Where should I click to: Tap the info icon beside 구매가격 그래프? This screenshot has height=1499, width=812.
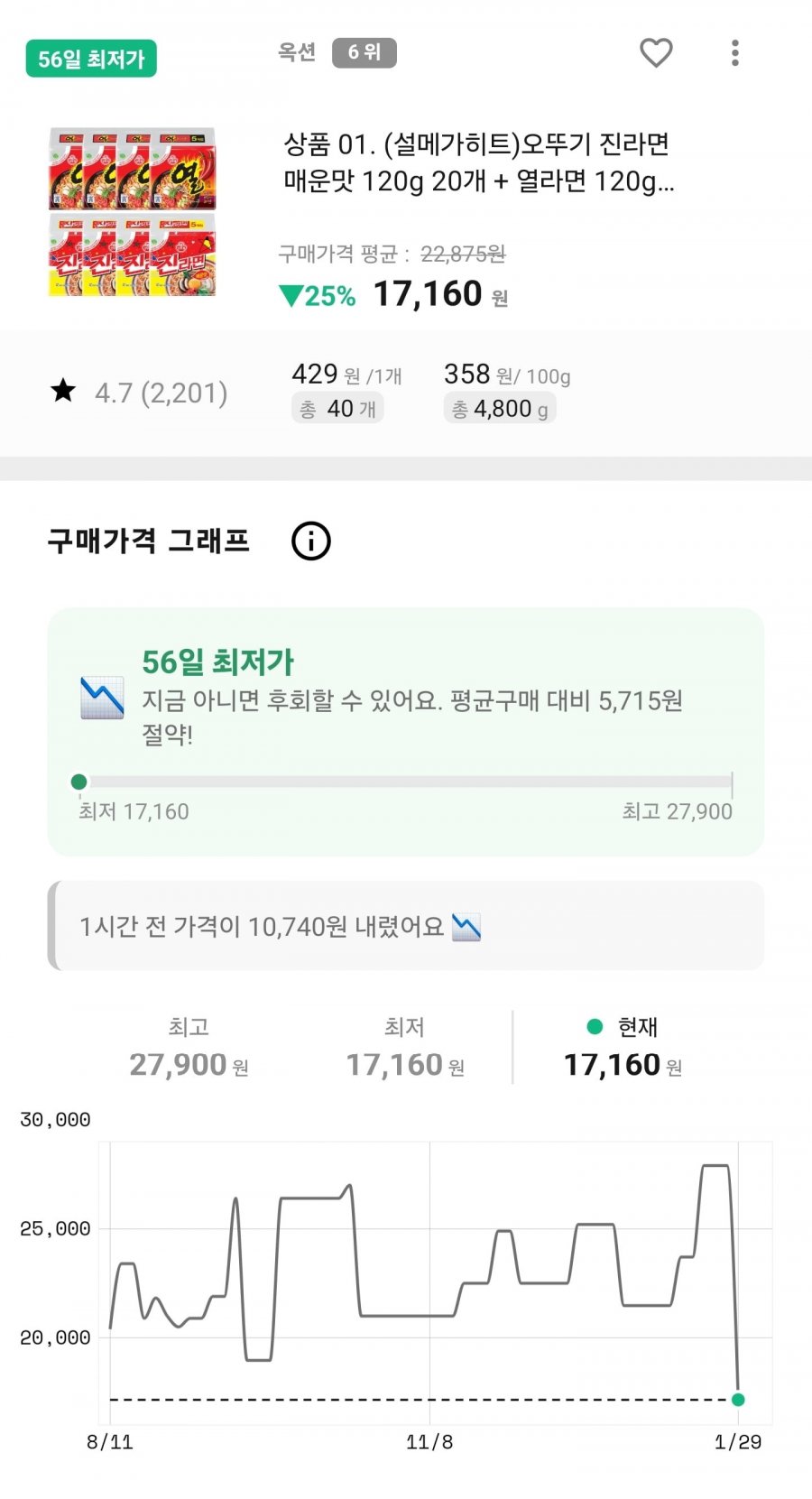click(x=311, y=541)
